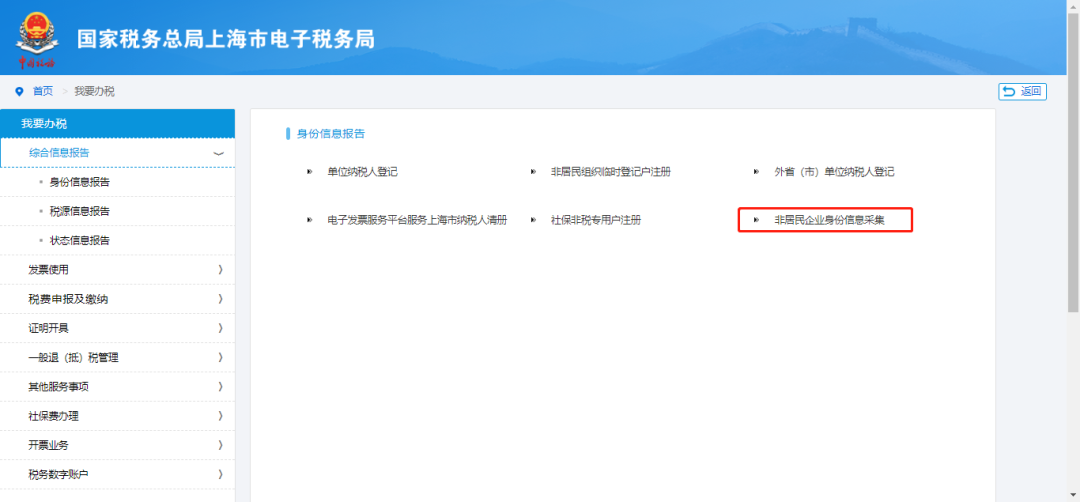The height and width of the screenshot is (502, 1080).
Task: Click 我要办税 in breadcrumb
Action: coord(94,92)
